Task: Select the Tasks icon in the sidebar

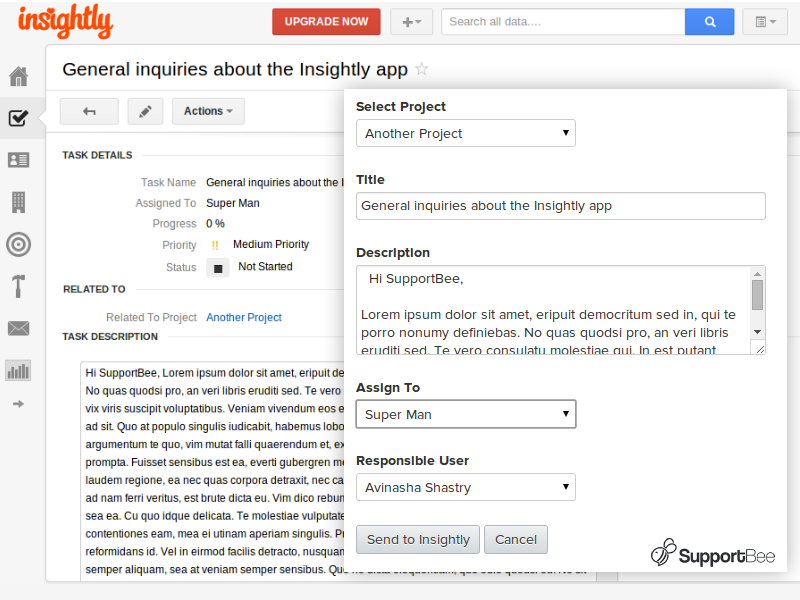Action: tap(19, 118)
